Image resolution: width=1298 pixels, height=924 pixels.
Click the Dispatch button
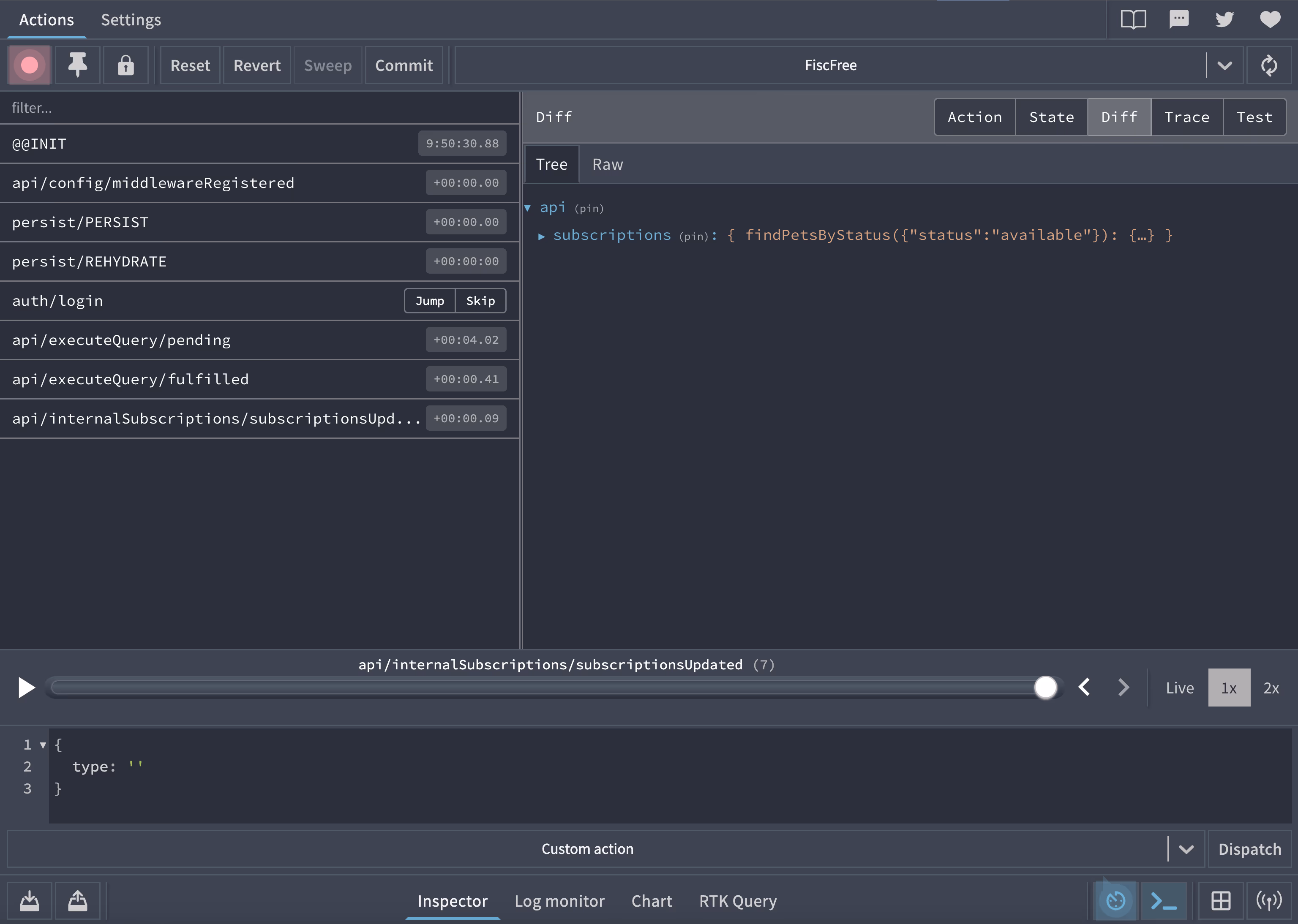[1249, 849]
